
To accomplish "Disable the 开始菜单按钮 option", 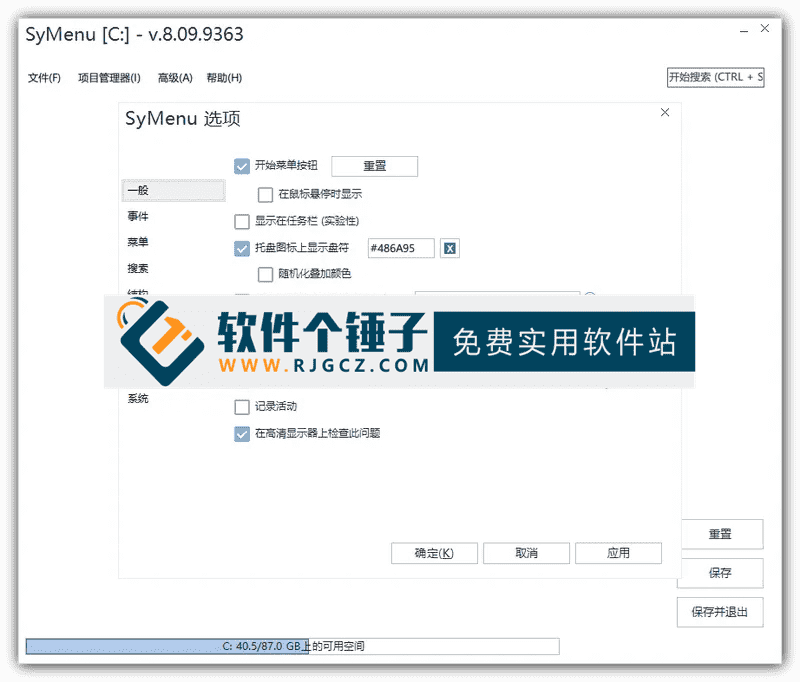I will [241, 166].
